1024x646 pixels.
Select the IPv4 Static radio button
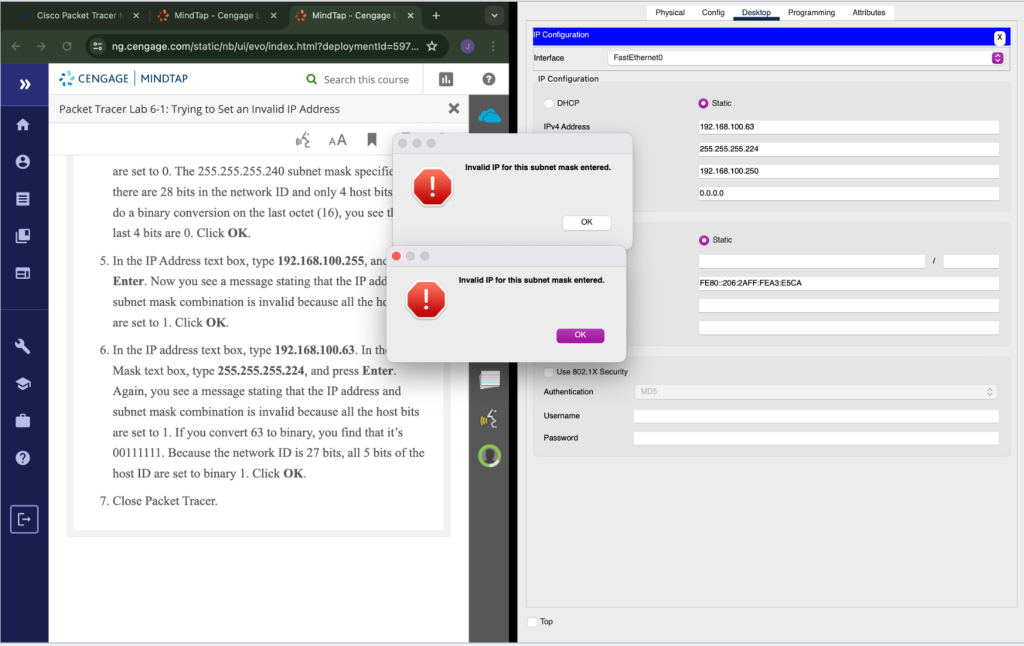[x=703, y=103]
